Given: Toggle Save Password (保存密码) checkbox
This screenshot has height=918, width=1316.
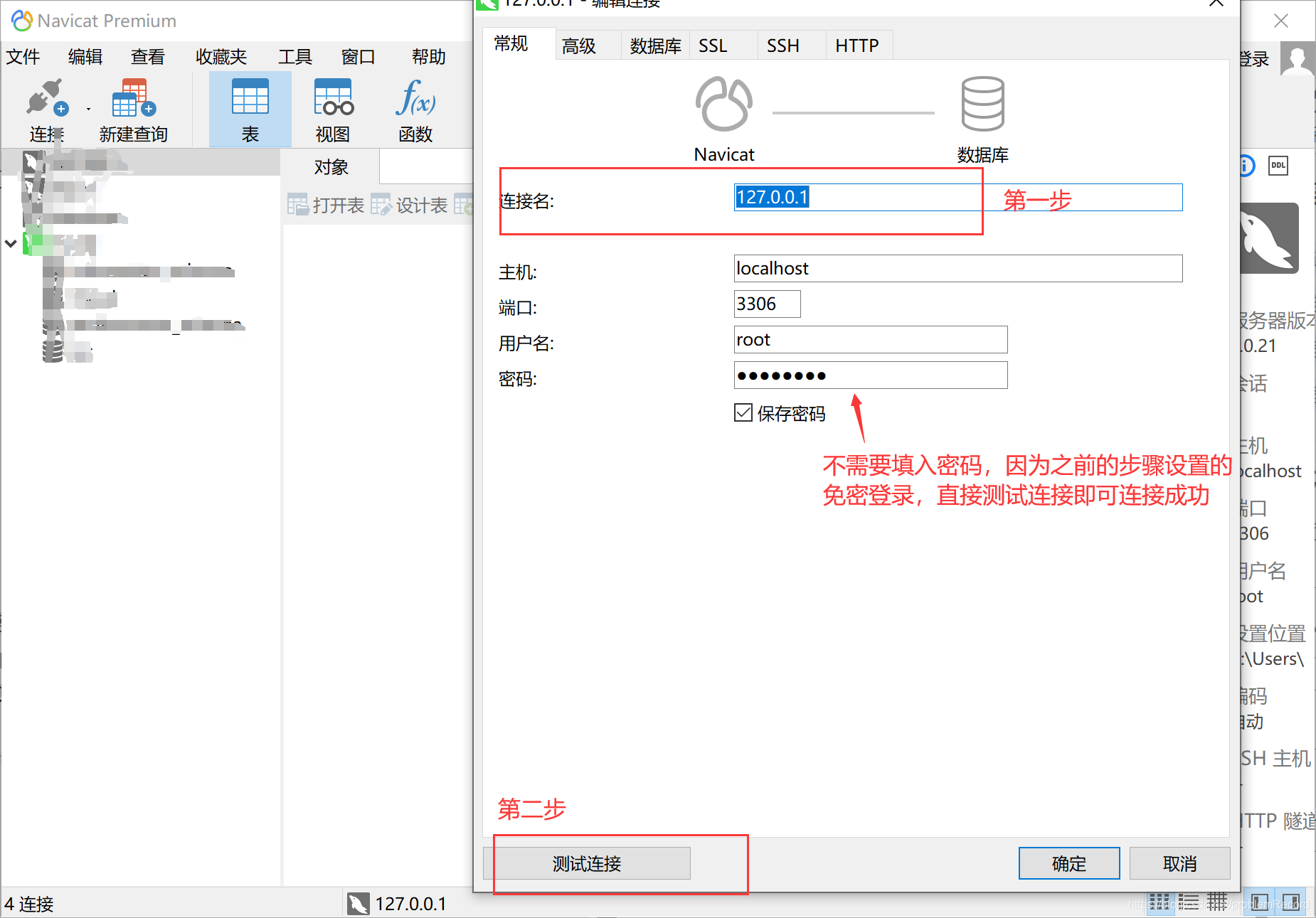Looking at the screenshot, I should pos(743,412).
